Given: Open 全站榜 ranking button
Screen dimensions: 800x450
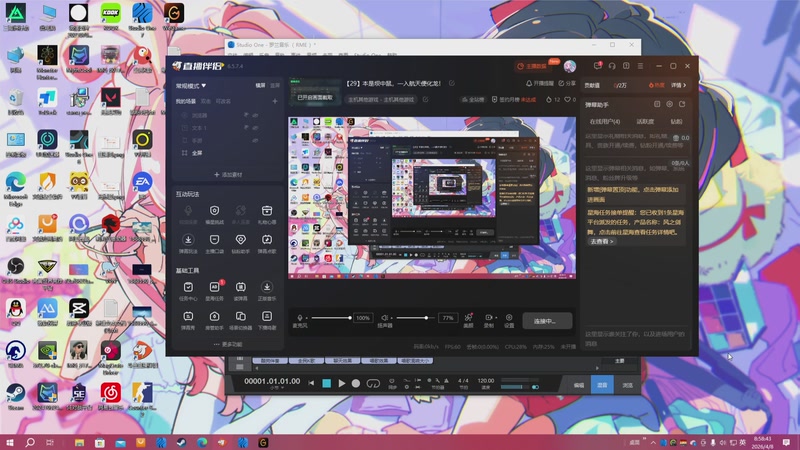Looking at the screenshot, I should click(473, 99).
